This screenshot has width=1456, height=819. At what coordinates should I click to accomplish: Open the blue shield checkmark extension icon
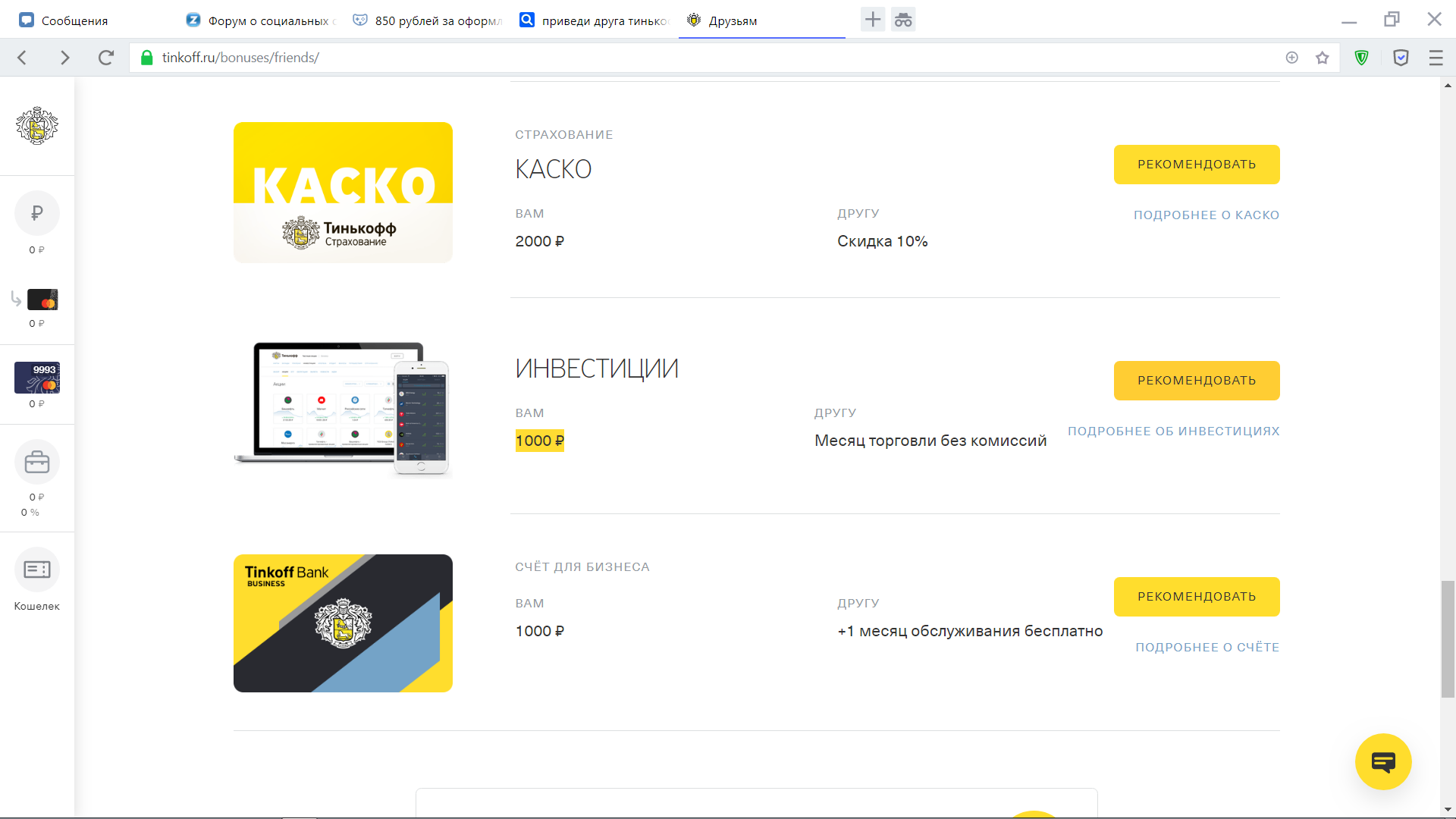1401,58
